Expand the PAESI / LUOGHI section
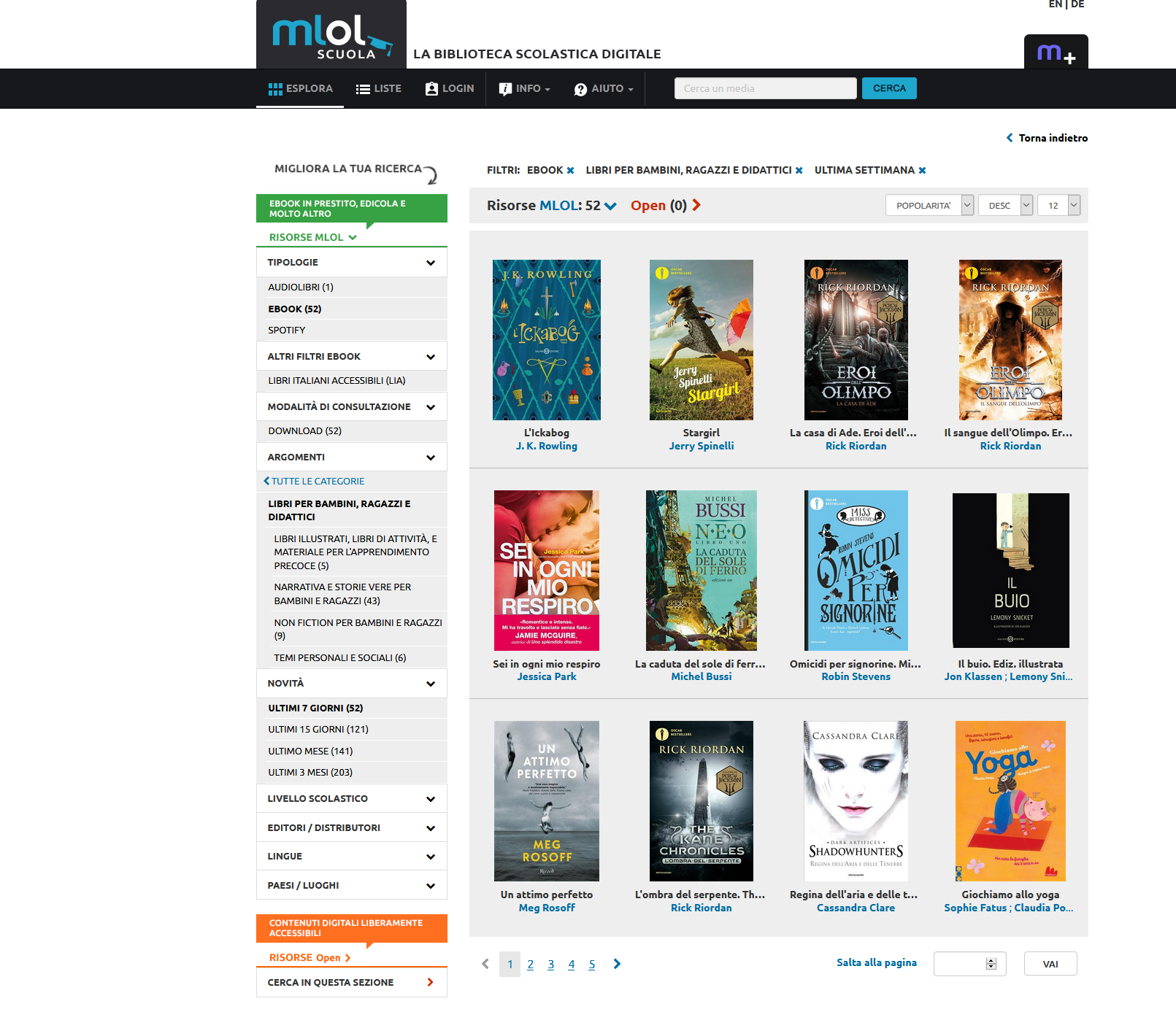 [352, 885]
